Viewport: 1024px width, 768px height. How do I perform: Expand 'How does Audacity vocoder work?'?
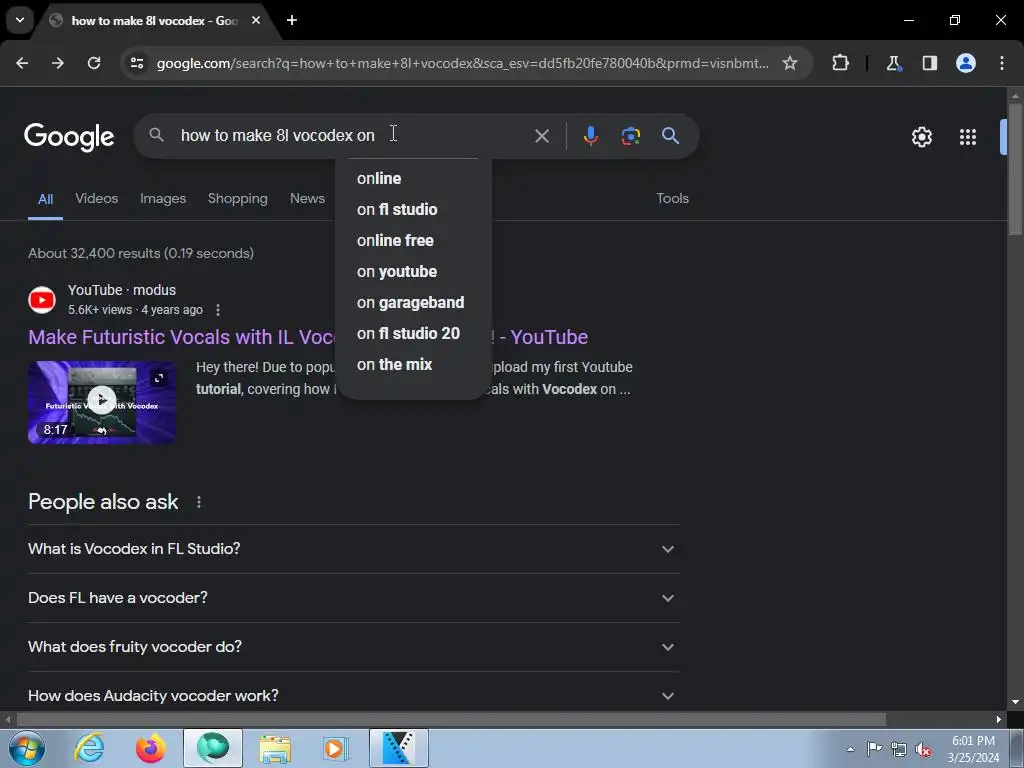[x=353, y=696]
